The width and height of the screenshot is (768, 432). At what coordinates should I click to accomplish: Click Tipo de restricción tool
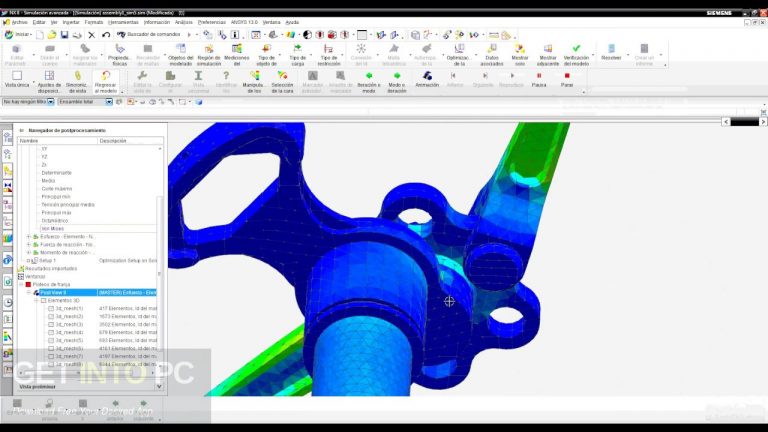[x=329, y=54]
